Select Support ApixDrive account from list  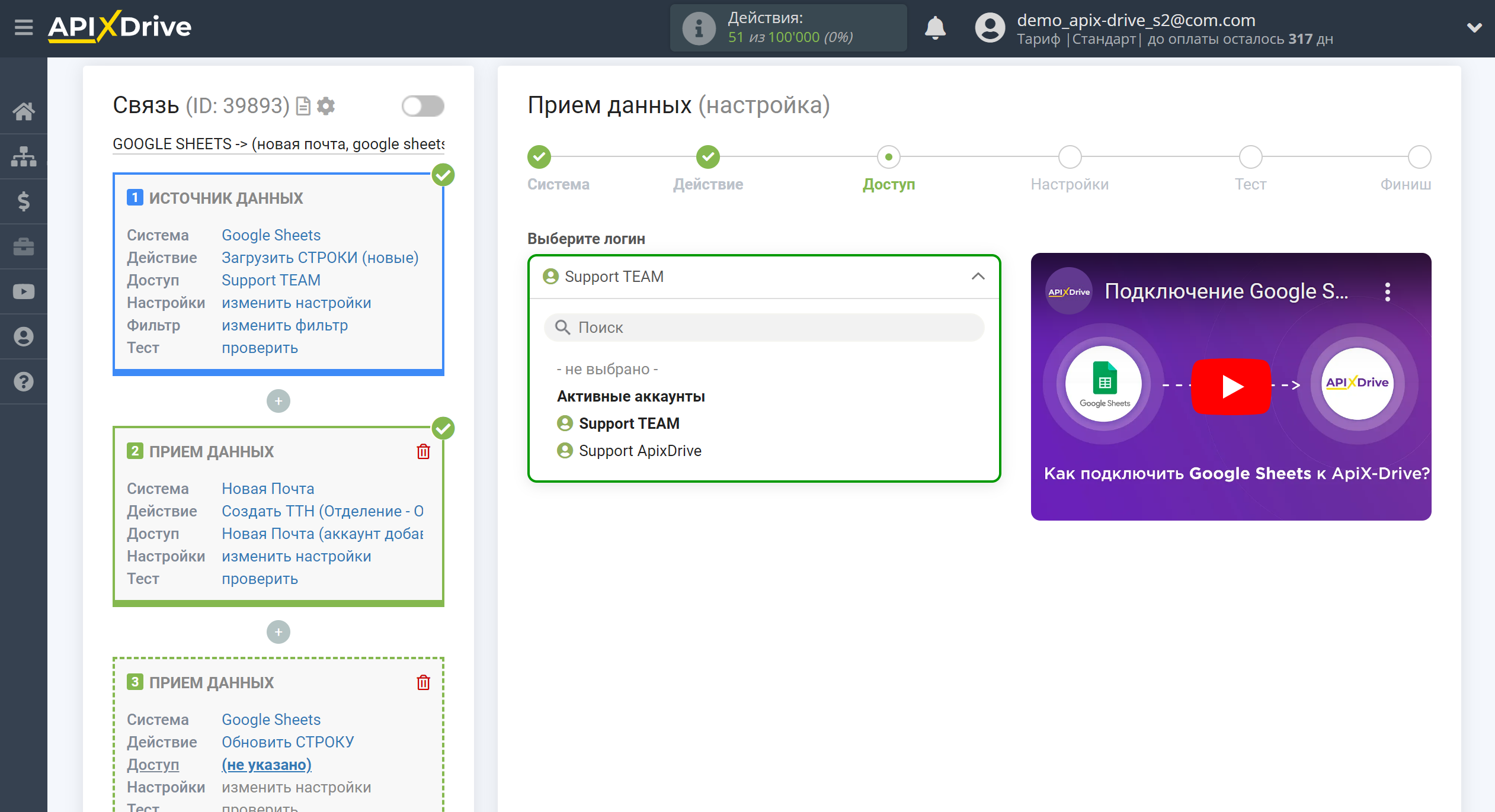[640, 451]
